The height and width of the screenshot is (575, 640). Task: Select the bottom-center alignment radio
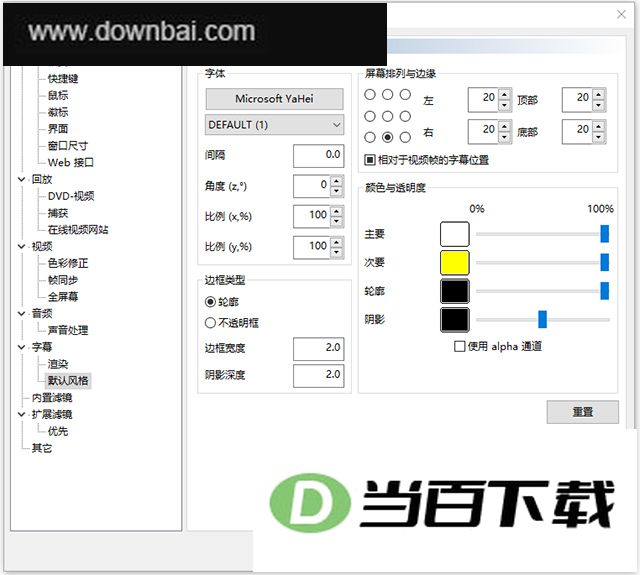click(387, 138)
